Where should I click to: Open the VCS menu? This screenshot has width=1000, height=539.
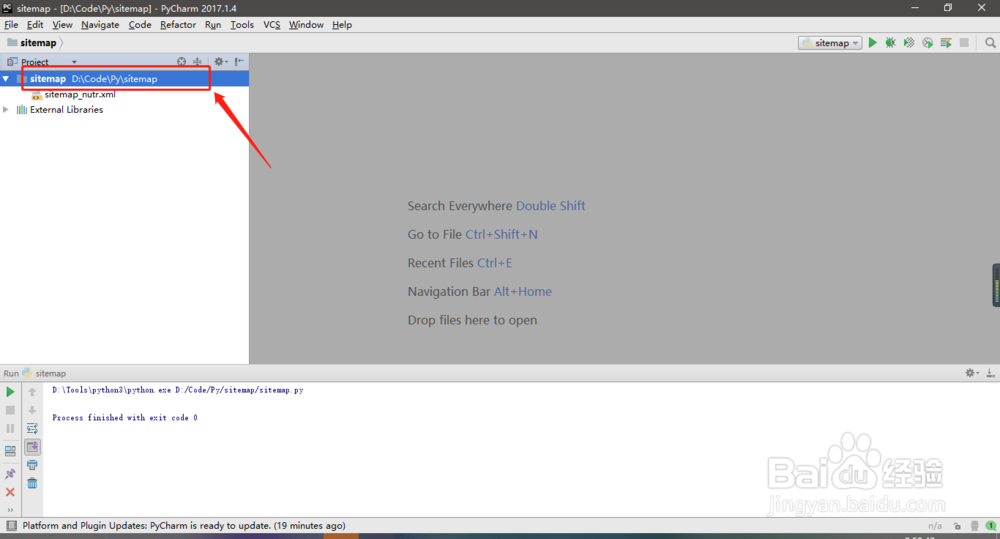click(x=272, y=25)
